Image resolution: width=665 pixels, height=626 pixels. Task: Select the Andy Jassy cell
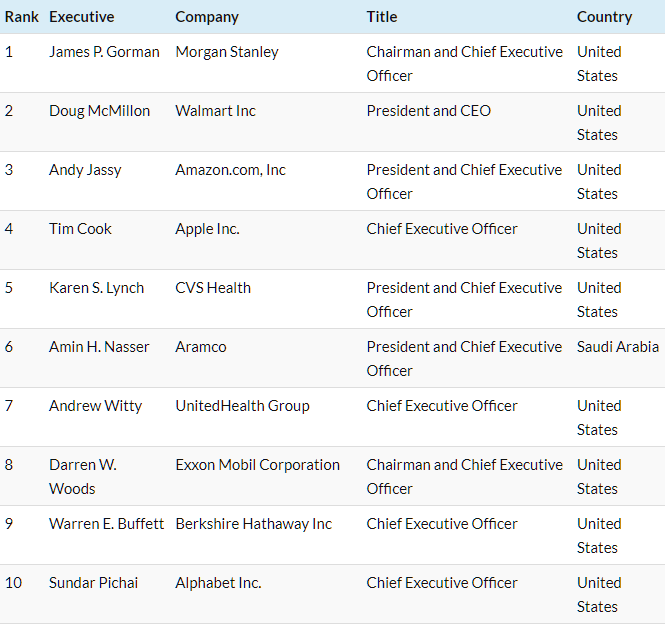point(85,170)
